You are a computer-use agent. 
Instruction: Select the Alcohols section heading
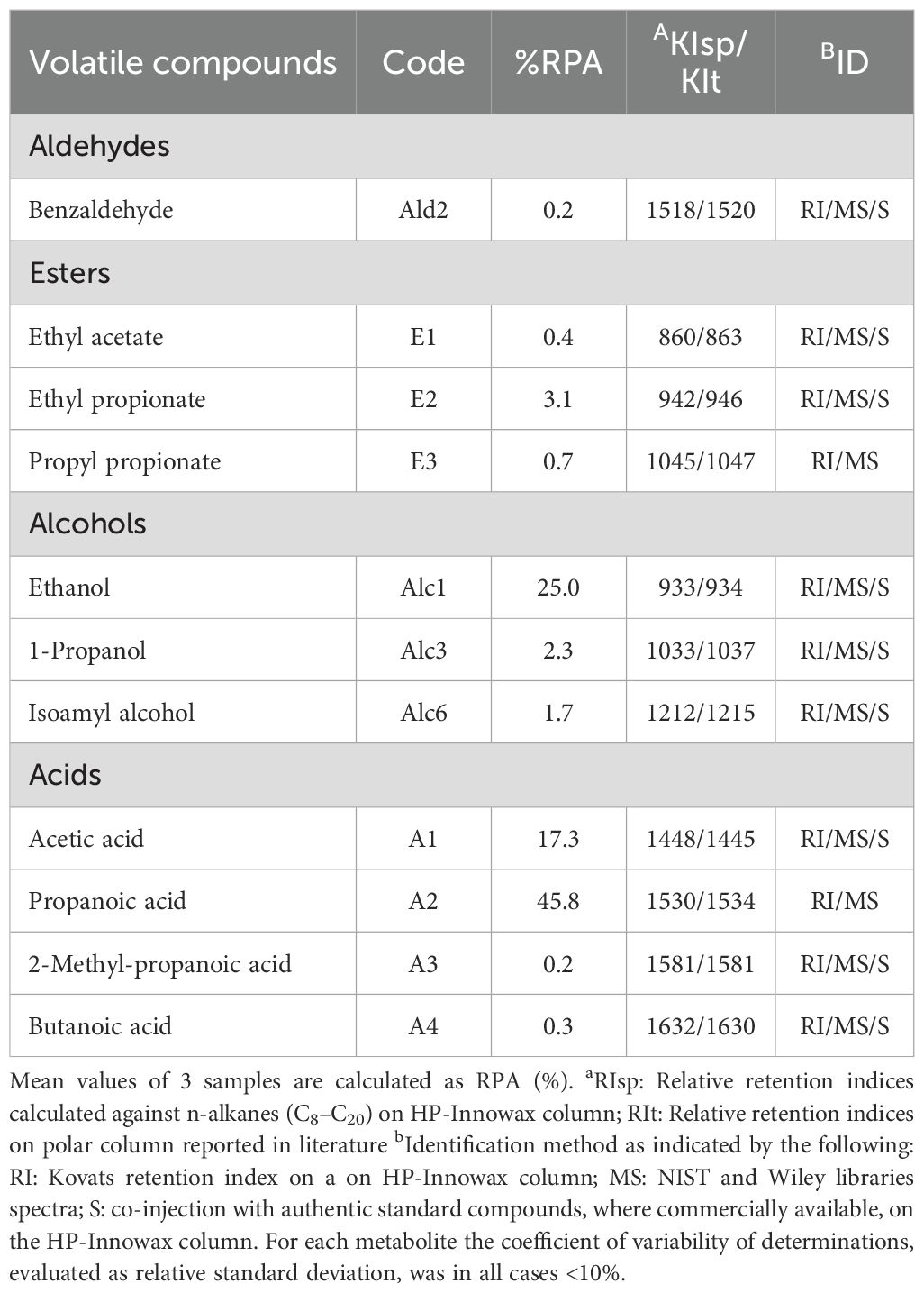[87, 524]
